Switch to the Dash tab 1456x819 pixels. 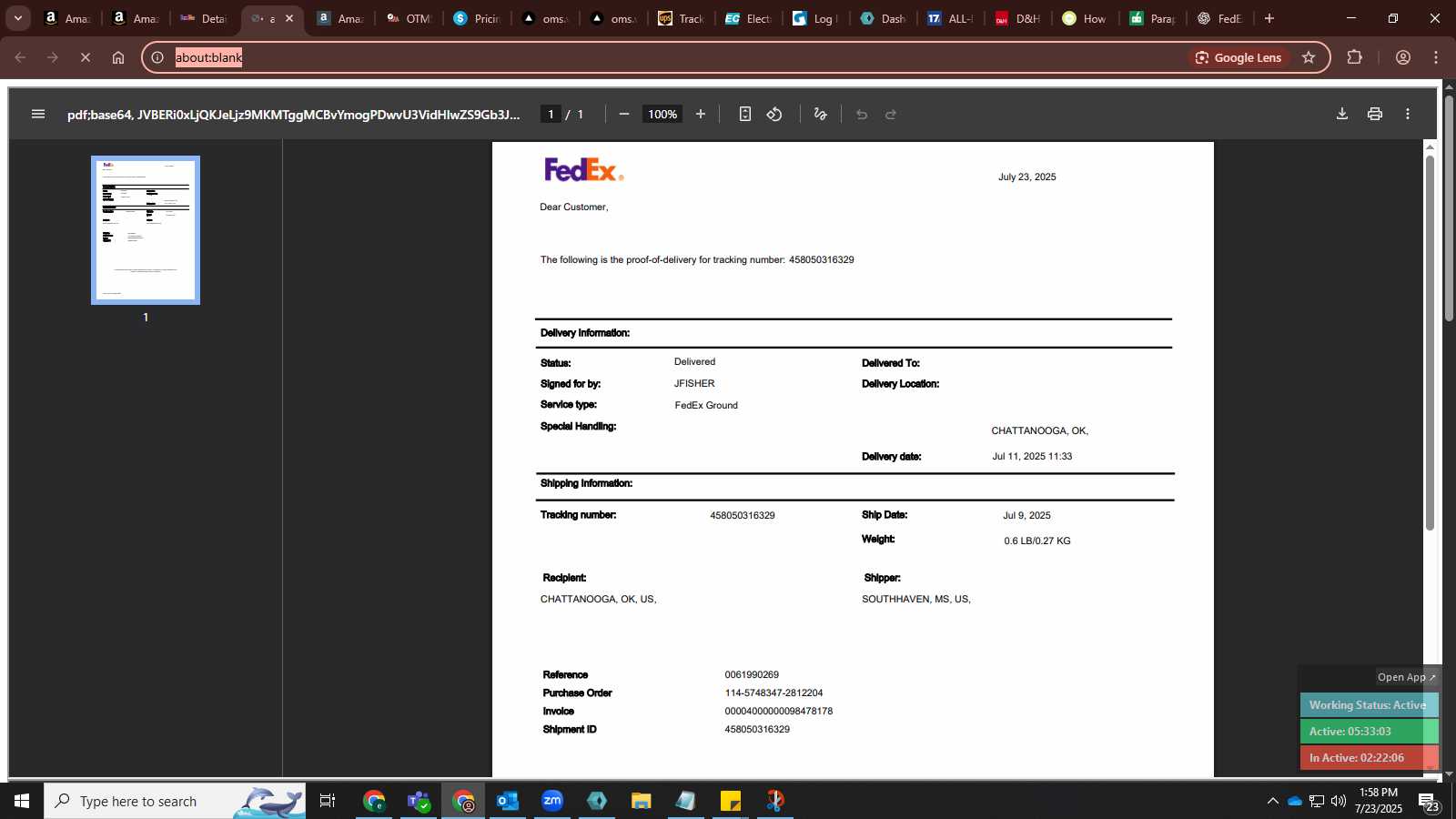click(883, 18)
